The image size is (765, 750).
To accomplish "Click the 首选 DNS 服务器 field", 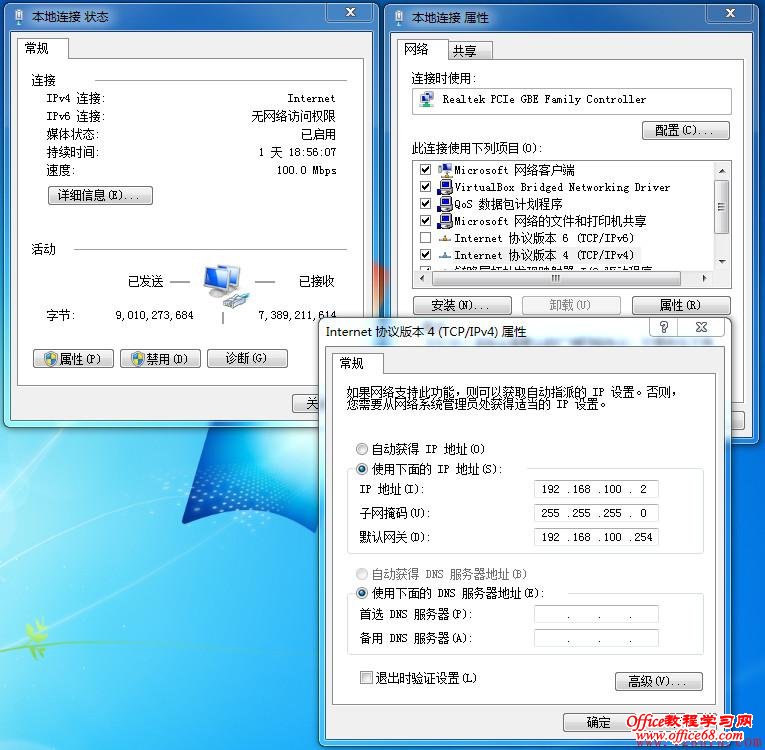I will click(x=596, y=614).
